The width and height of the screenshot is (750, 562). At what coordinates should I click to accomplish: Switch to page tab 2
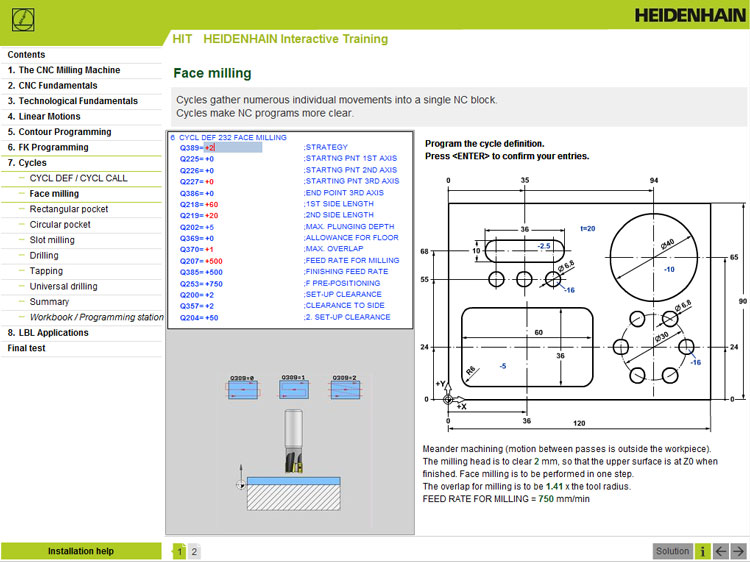(194, 551)
